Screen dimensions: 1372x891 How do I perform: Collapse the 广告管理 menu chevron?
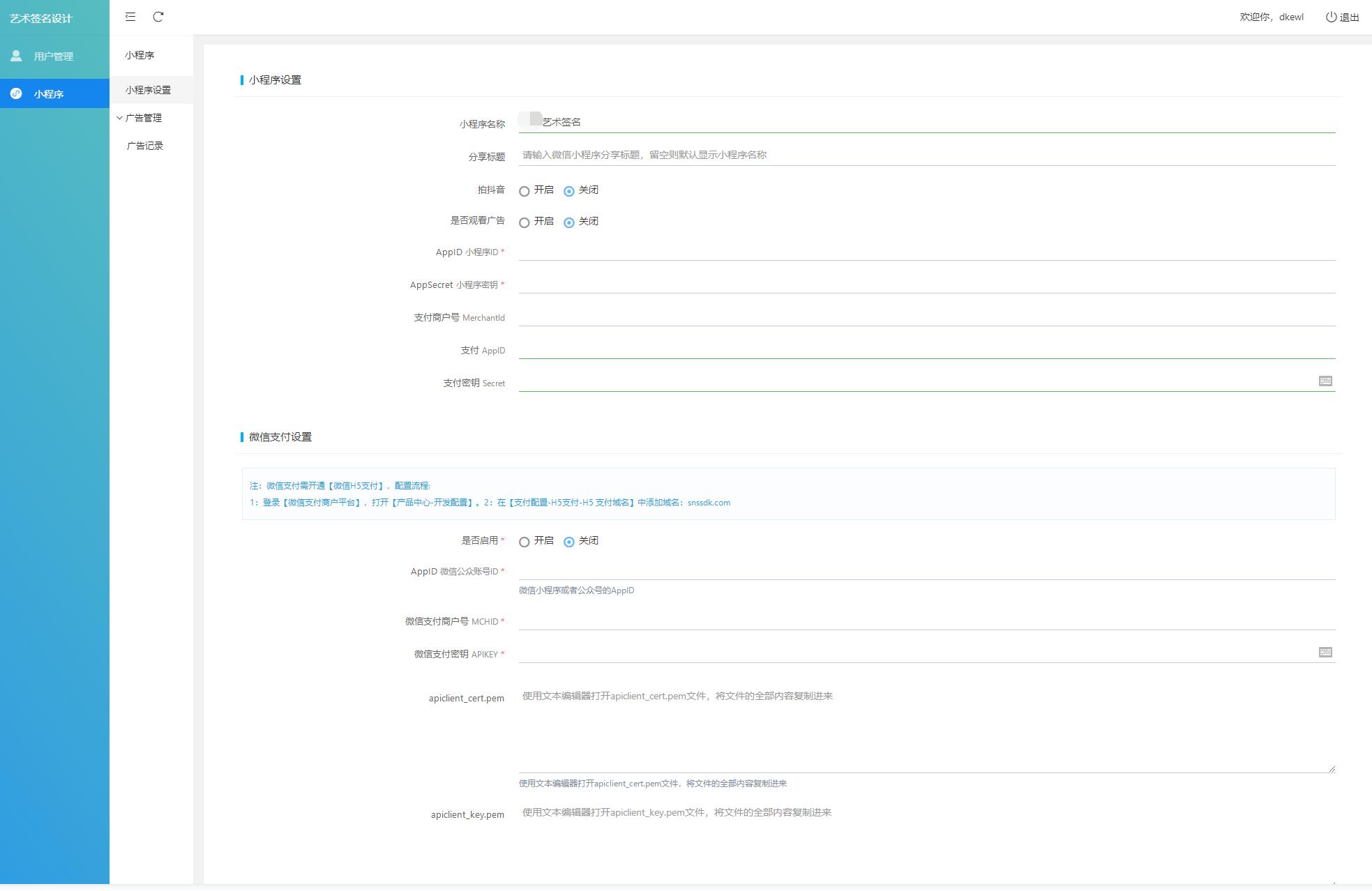[119, 118]
